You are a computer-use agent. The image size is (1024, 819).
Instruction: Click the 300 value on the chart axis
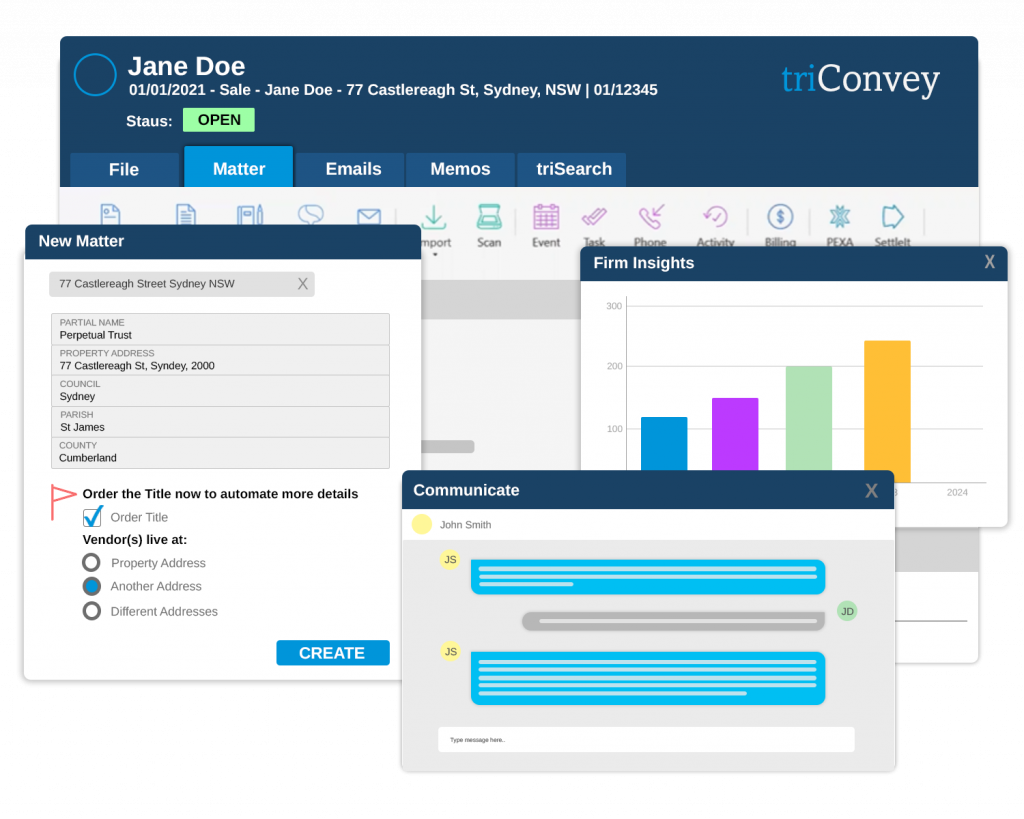coord(614,306)
